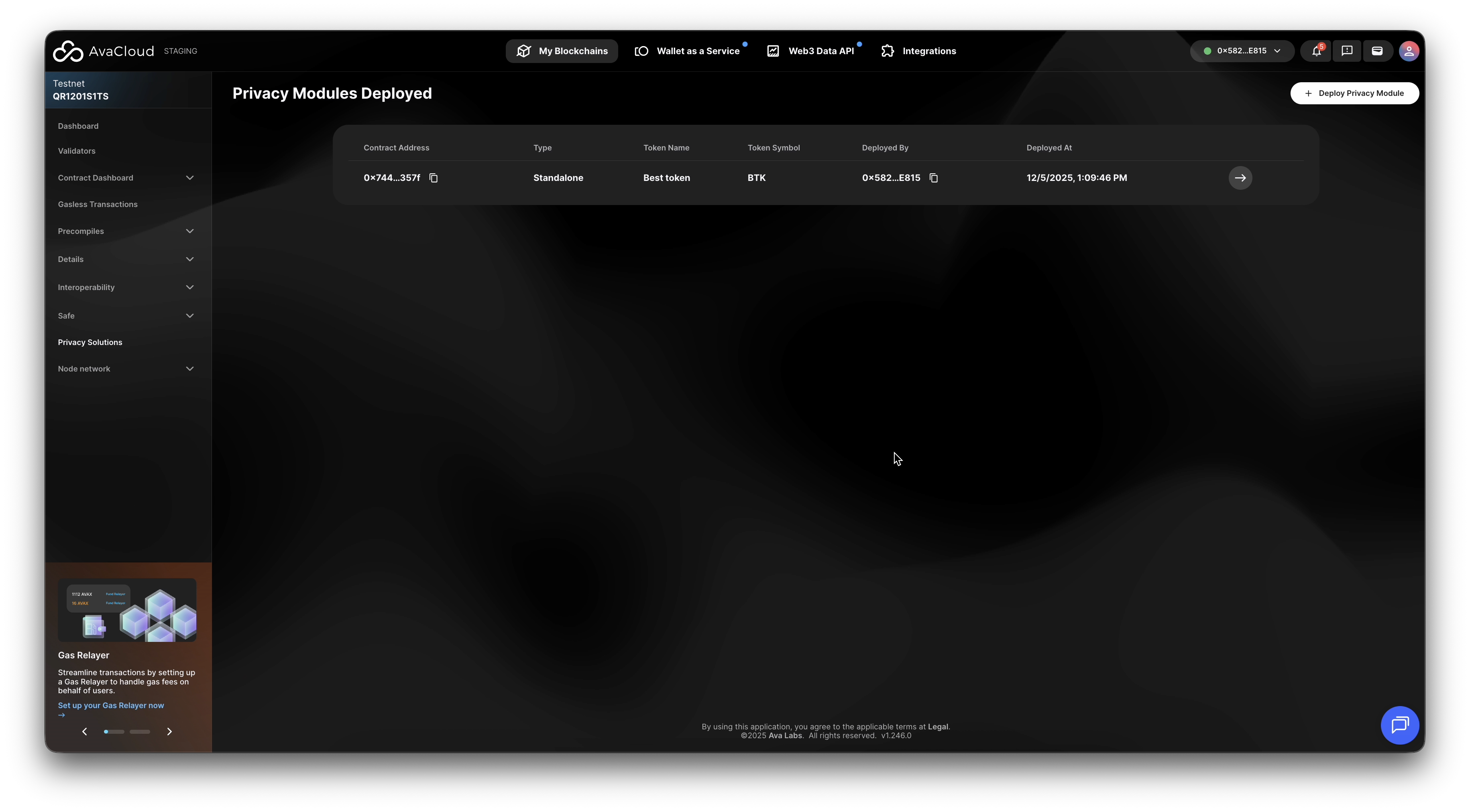Image resolution: width=1470 pixels, height=812 pixels.
Task: Open the support chat bubble
Action: point(1399,725)
